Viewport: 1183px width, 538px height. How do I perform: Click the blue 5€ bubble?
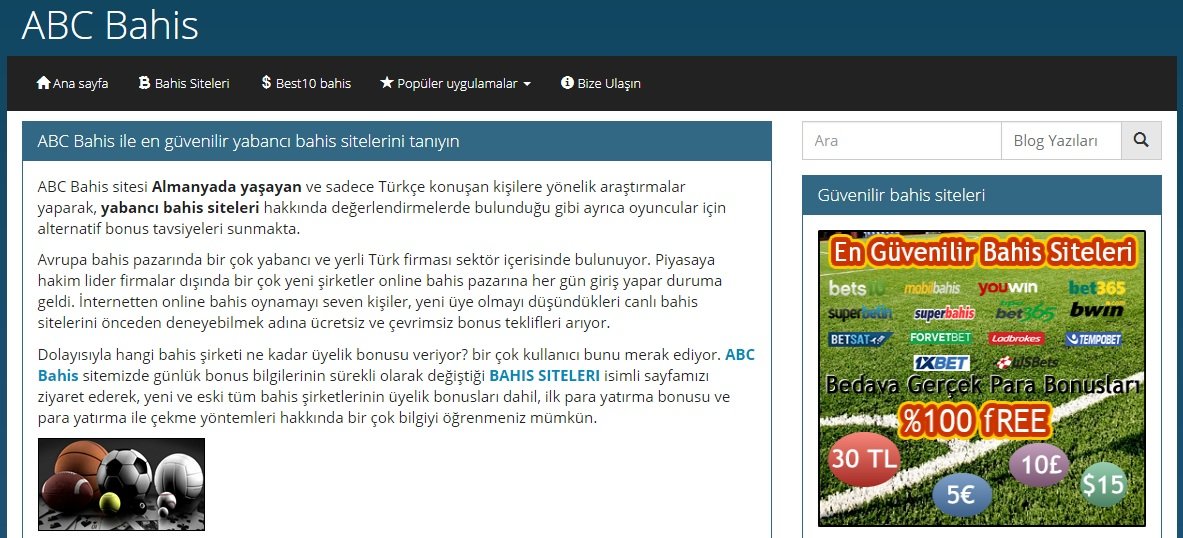[x=962, y=494]
